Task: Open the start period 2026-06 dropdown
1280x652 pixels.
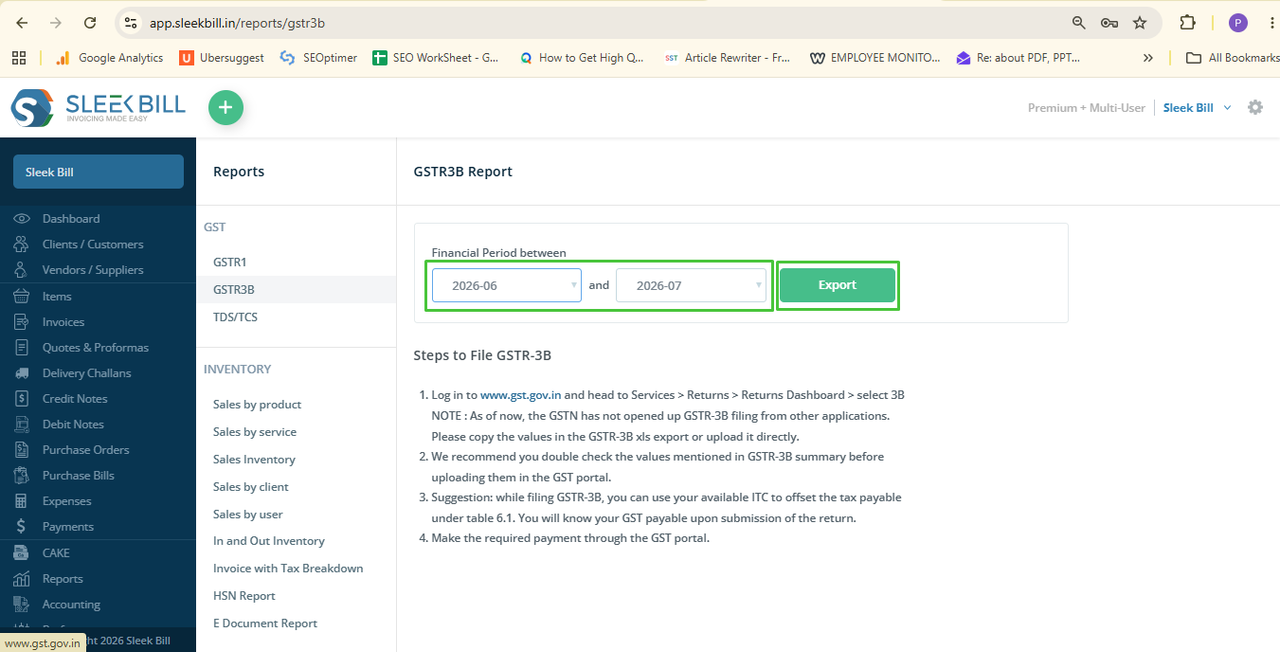Action: pyautogui.click(x=507, y=285)
